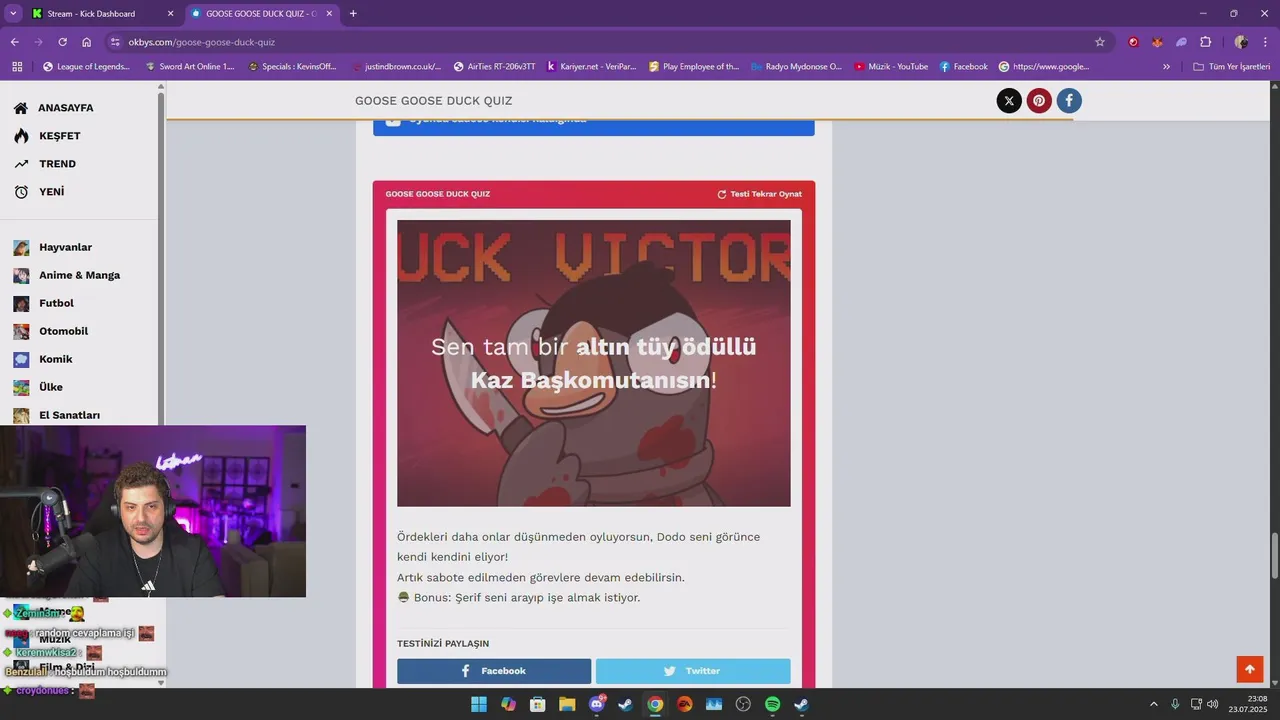Switch to the Stream - Kick Dashboard tab

tap(101, 14)
